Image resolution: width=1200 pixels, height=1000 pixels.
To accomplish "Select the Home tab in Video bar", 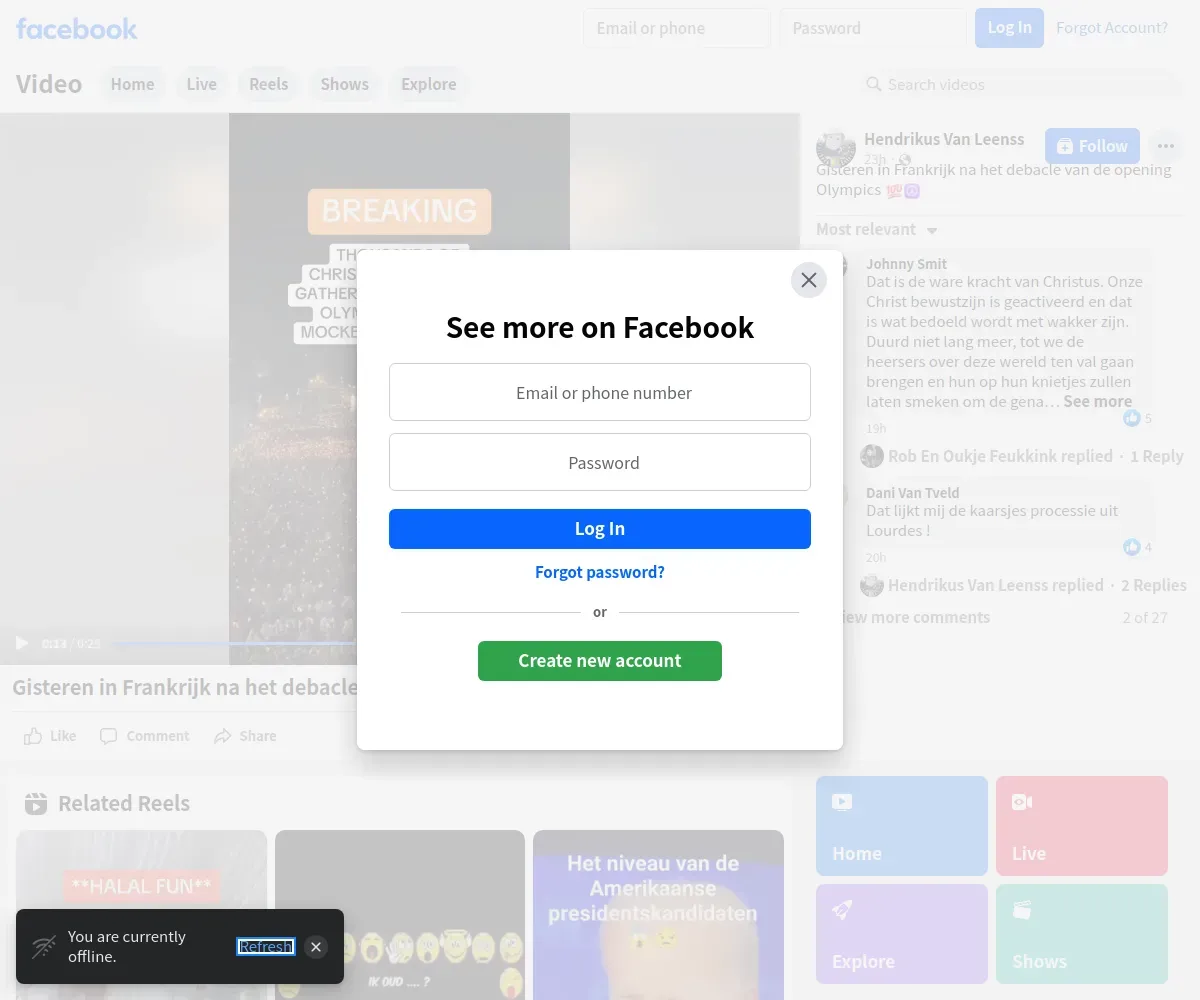I will [x=132, y=84].
